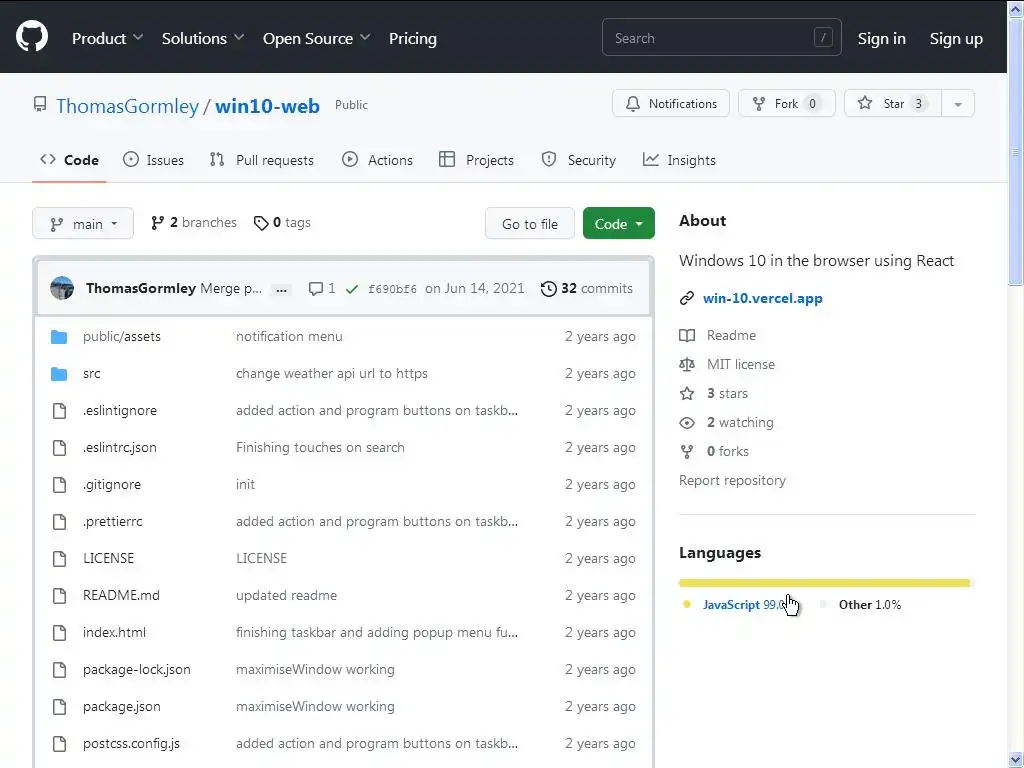Click the comment bubble icon with 1

click(x=315, y=289)
